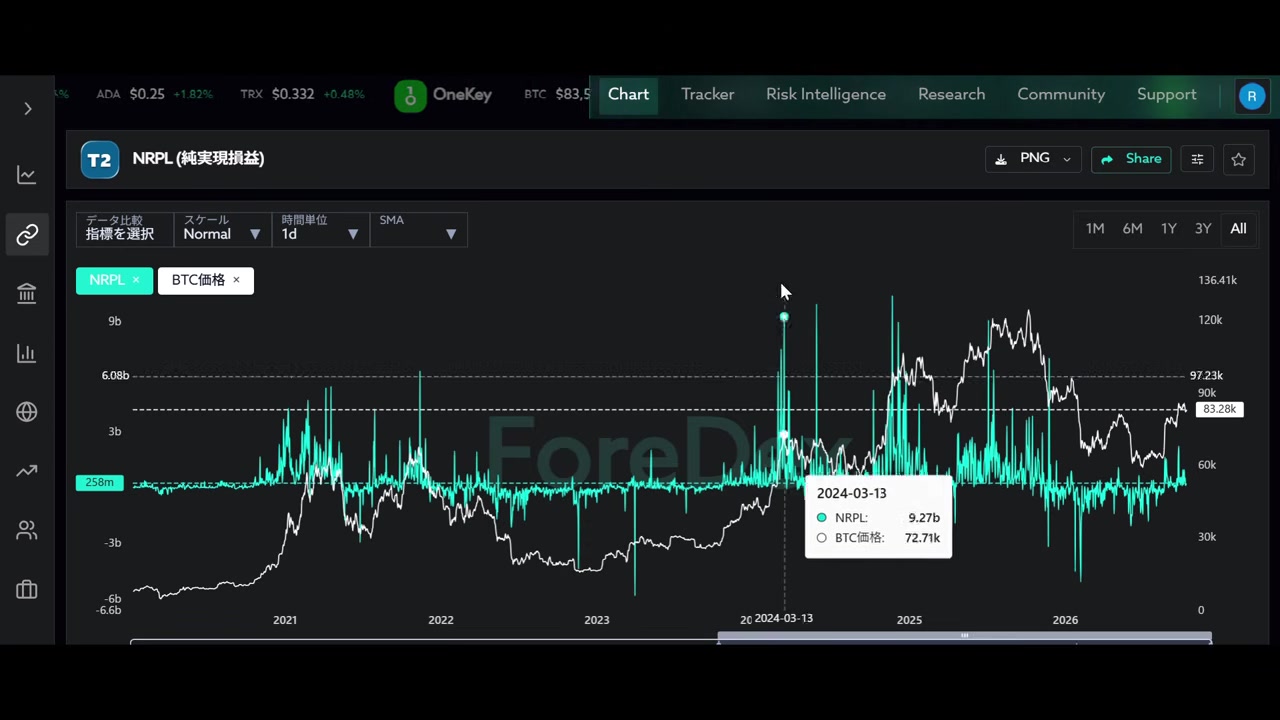Screen dimensions: 1280x720
Task: Select the All time range
Action: 1238,229
